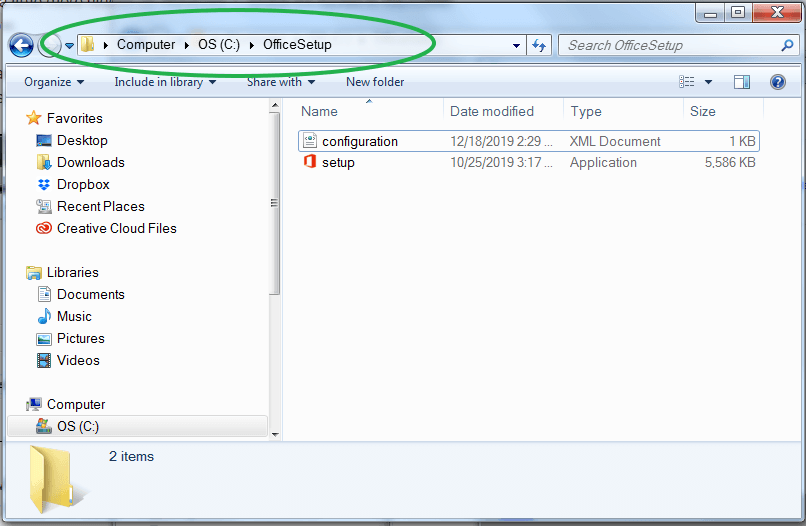Viewport: 806px width, 526px height.
Task: Open Downloads folder in Favorites
Action: (90, 162)
